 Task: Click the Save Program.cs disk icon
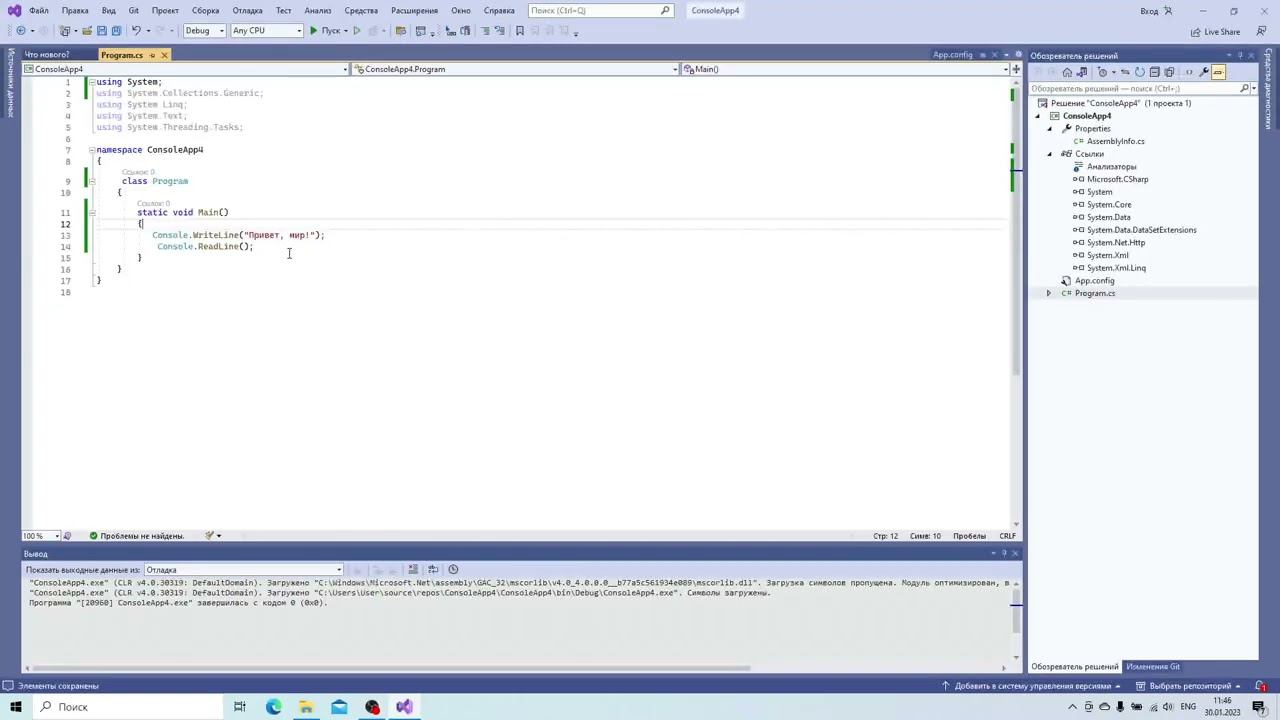[102, 30]
